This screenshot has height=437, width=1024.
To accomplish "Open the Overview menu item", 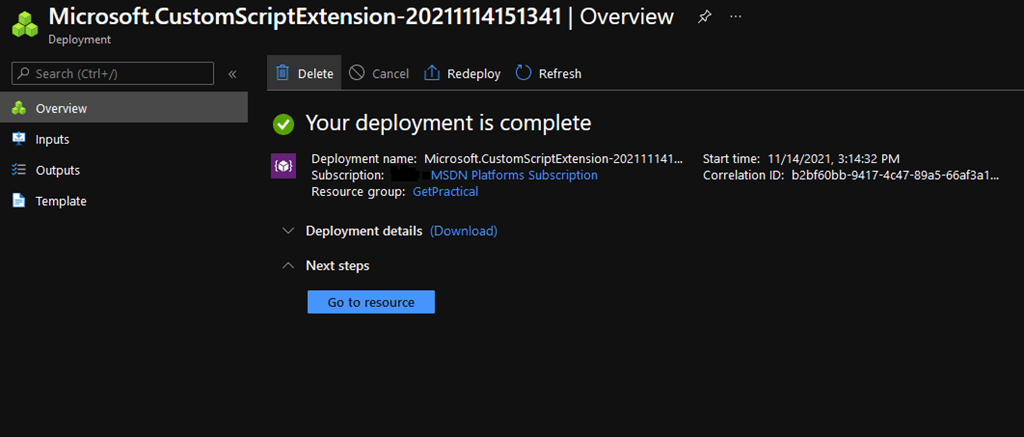I will coord(123,108).
